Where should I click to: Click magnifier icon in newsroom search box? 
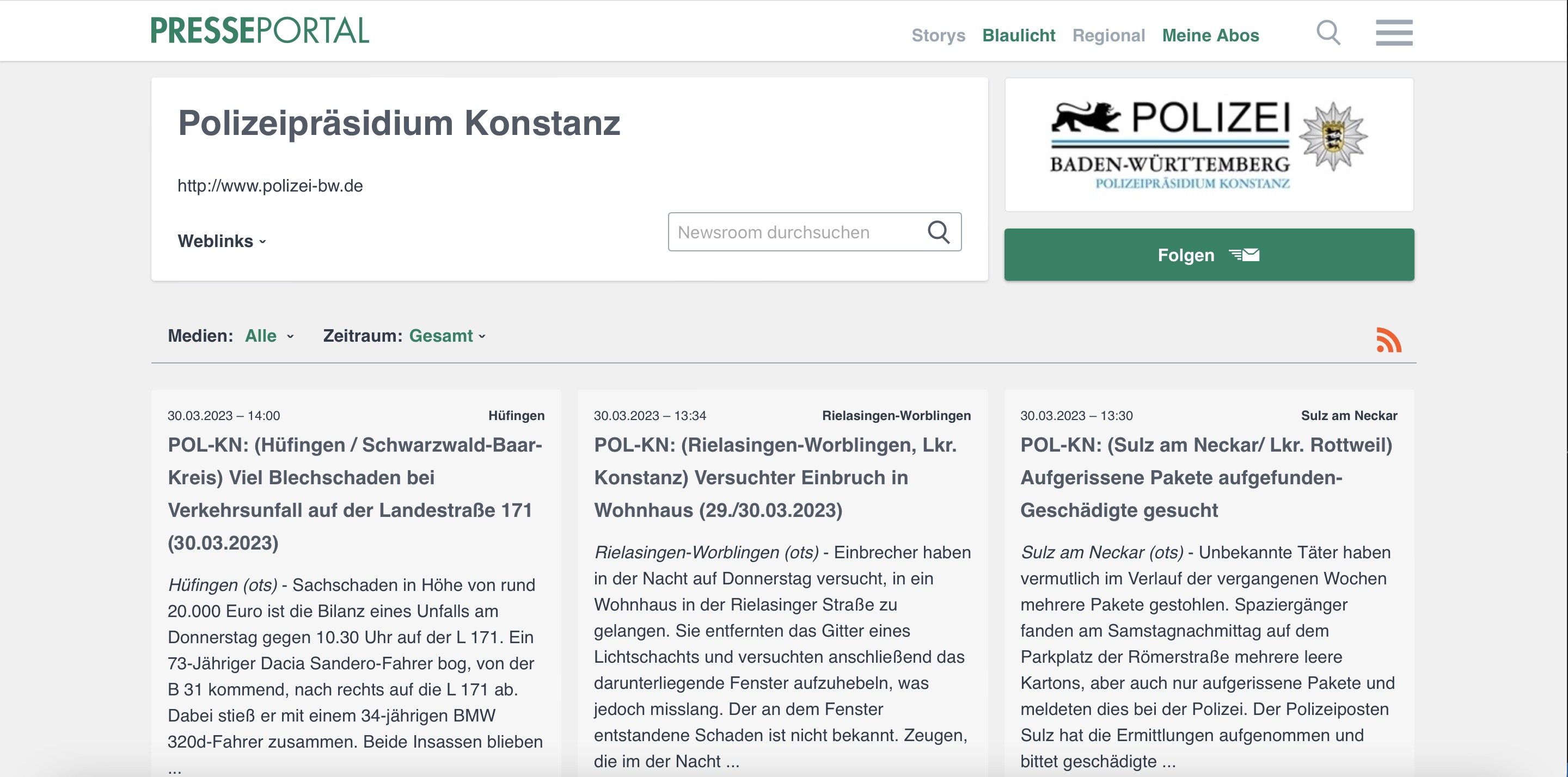938,232
